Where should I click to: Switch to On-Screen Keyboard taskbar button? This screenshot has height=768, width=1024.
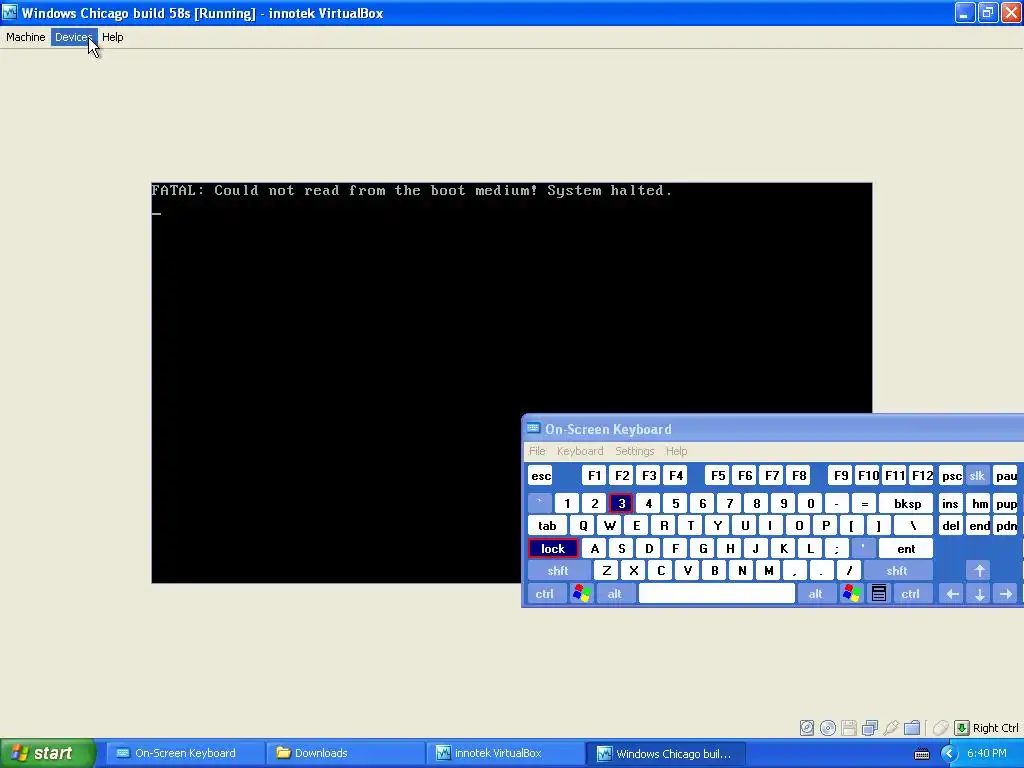point(183,754)
